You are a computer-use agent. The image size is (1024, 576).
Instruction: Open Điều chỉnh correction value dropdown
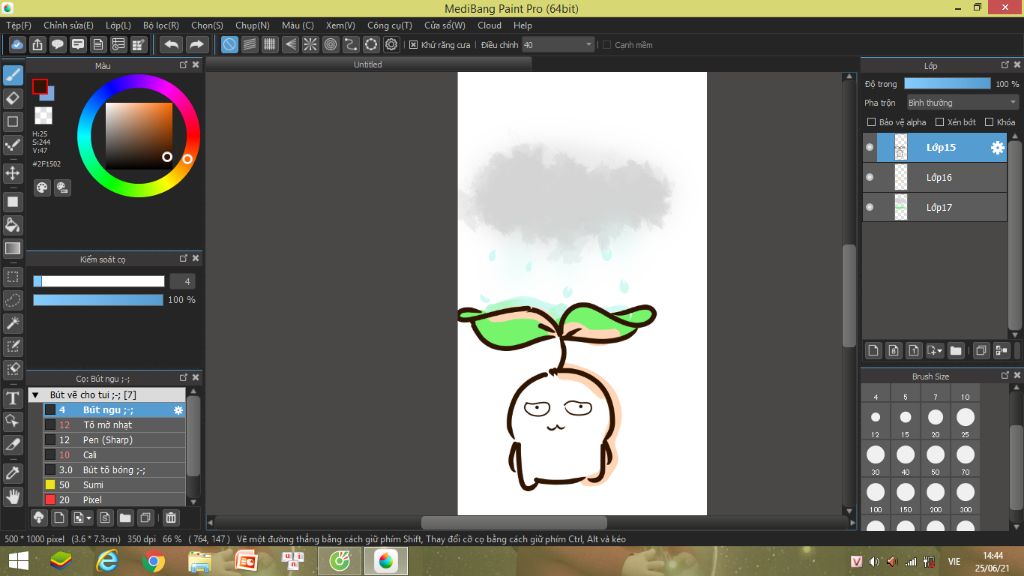[x=558, y=45]
